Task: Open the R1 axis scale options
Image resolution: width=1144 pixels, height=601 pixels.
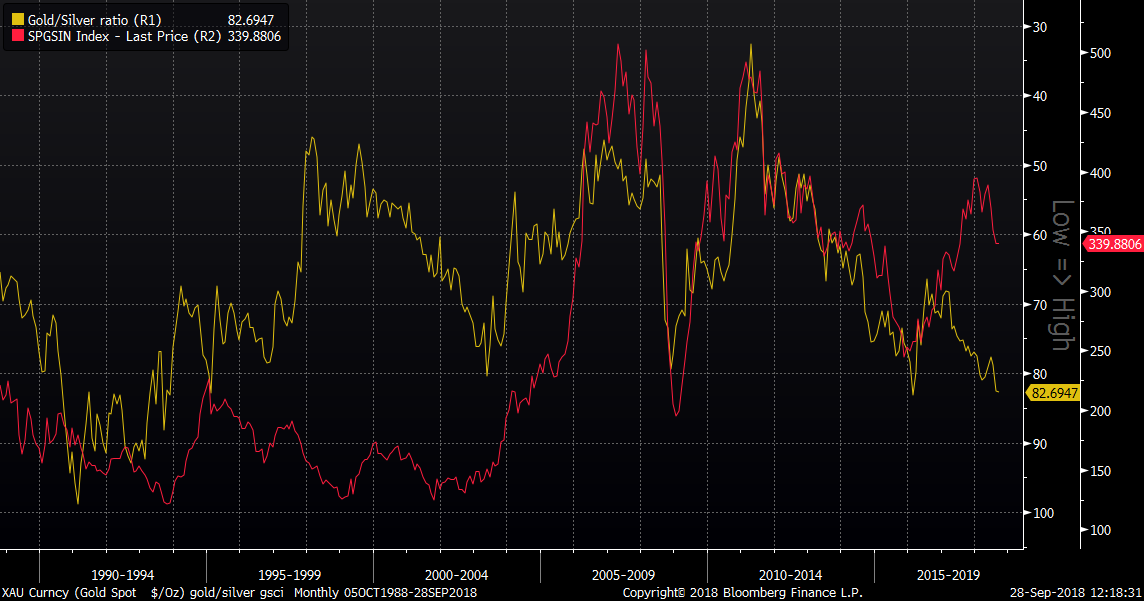Action: coord(1040,300)
